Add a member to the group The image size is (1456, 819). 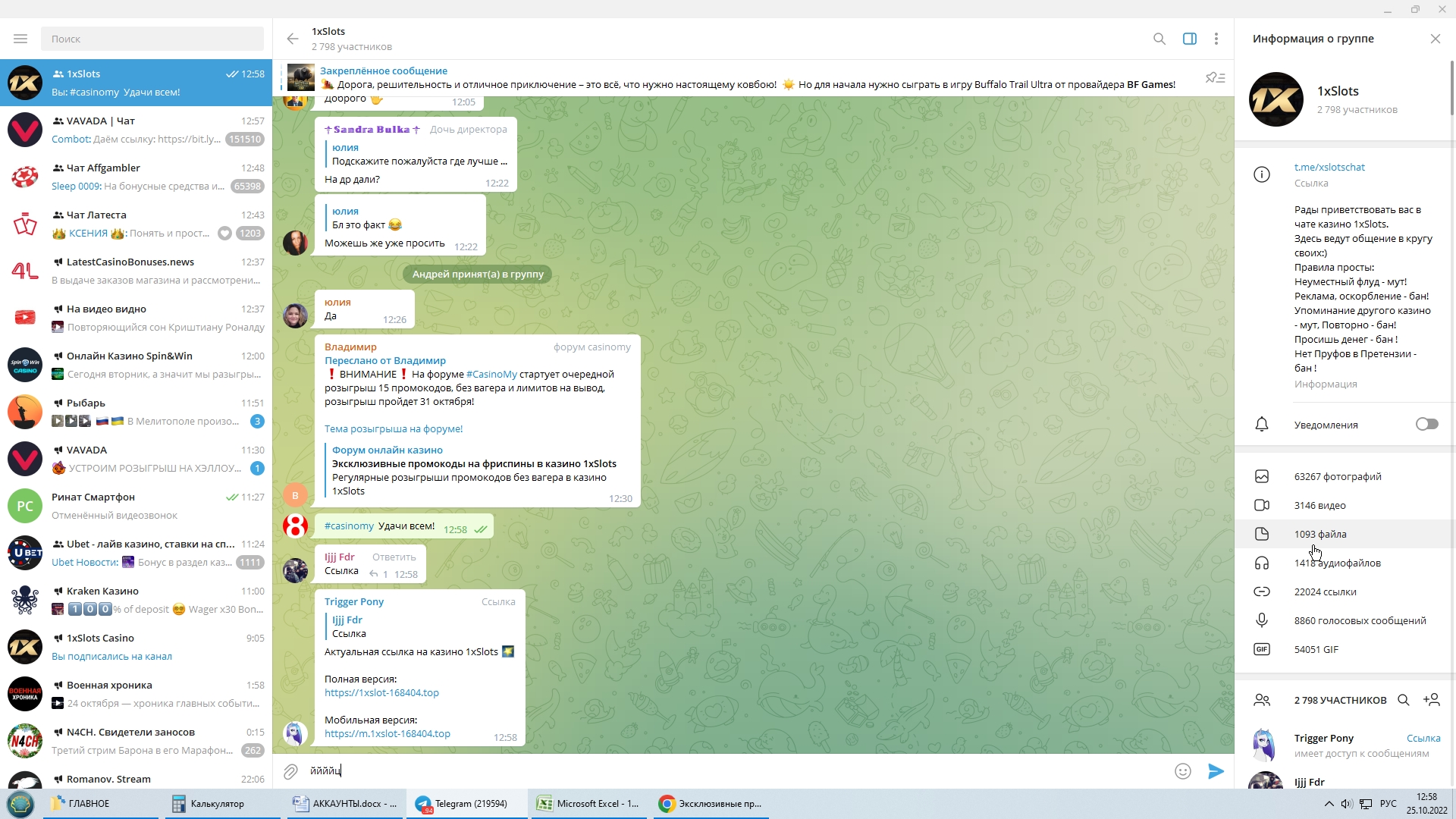tap(1432, 700)
